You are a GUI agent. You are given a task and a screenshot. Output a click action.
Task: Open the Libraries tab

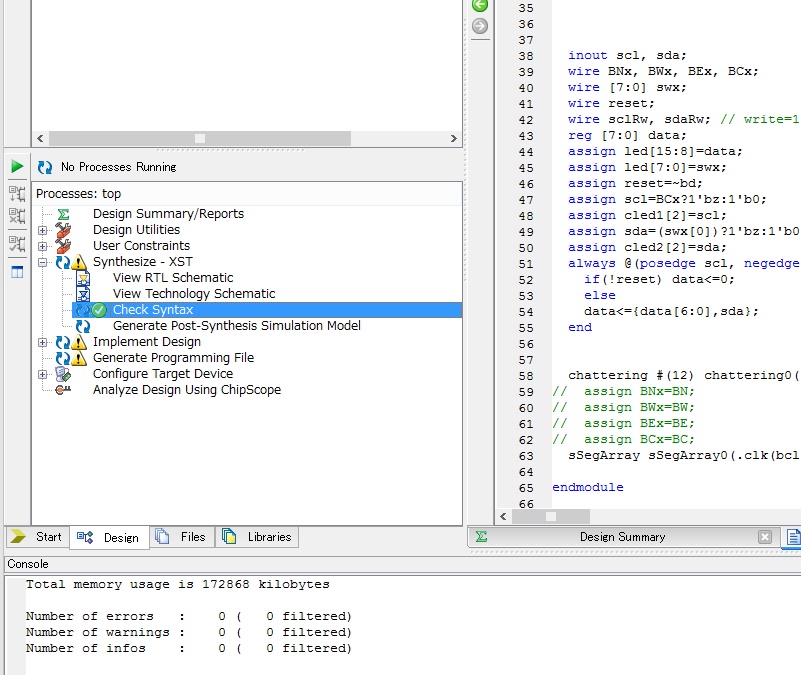pyautogui.click(x=258, y=537)
